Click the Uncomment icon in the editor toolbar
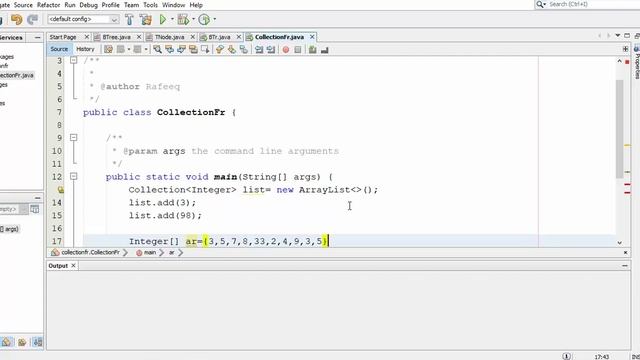This screenshot has height=360, width=640. pos(312,49)
